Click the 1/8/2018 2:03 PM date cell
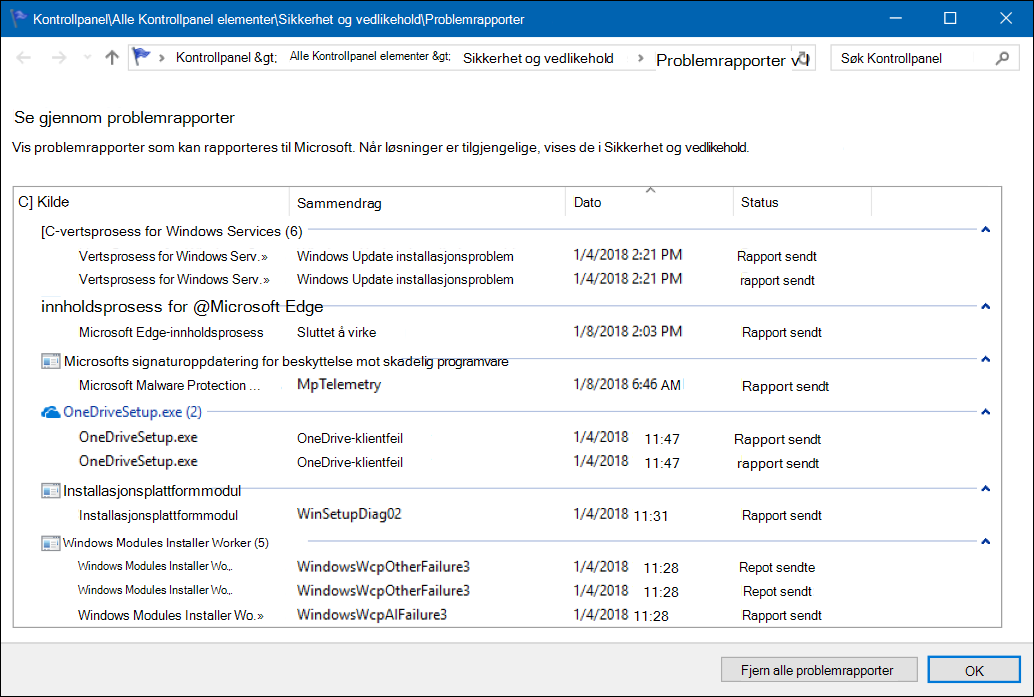The image size is (1034, 697). [628, 332]
